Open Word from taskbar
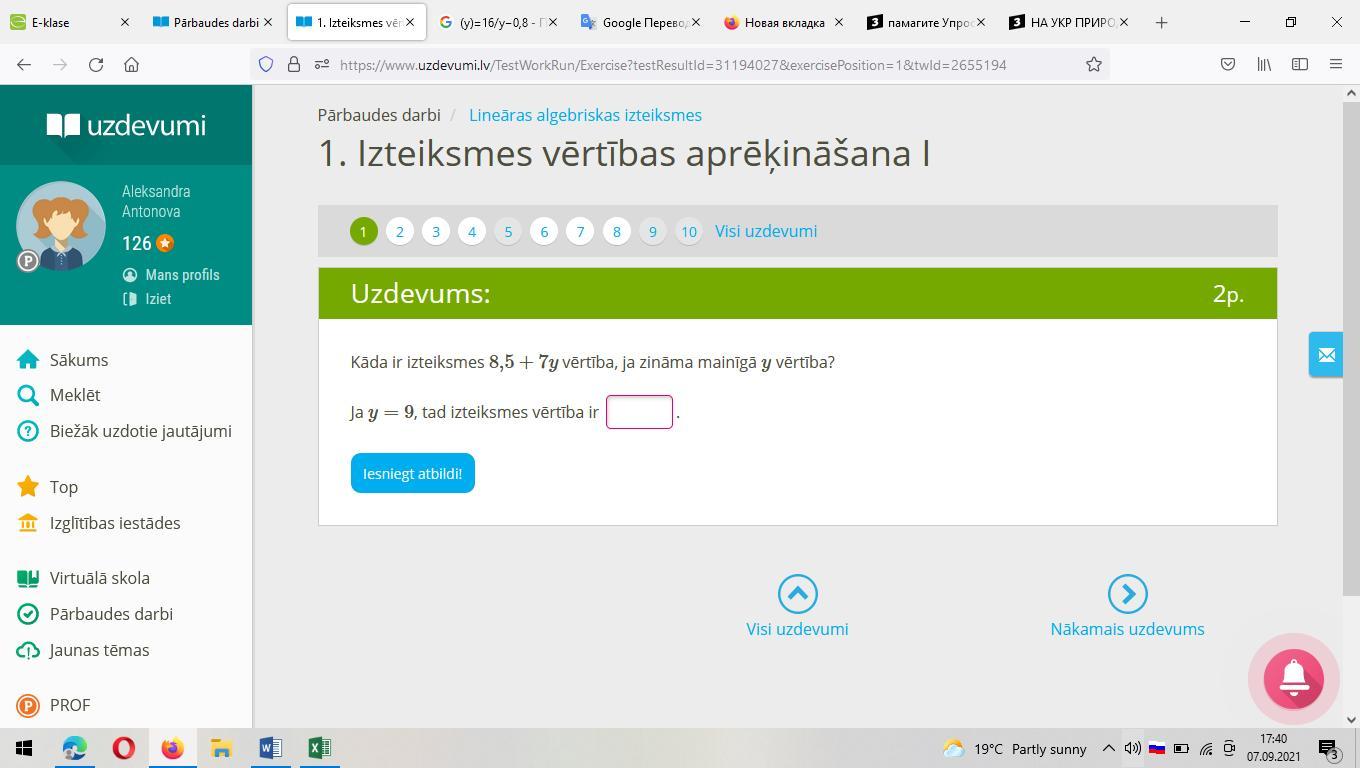This screenshot has height=768, width=1360. point(270,748)
